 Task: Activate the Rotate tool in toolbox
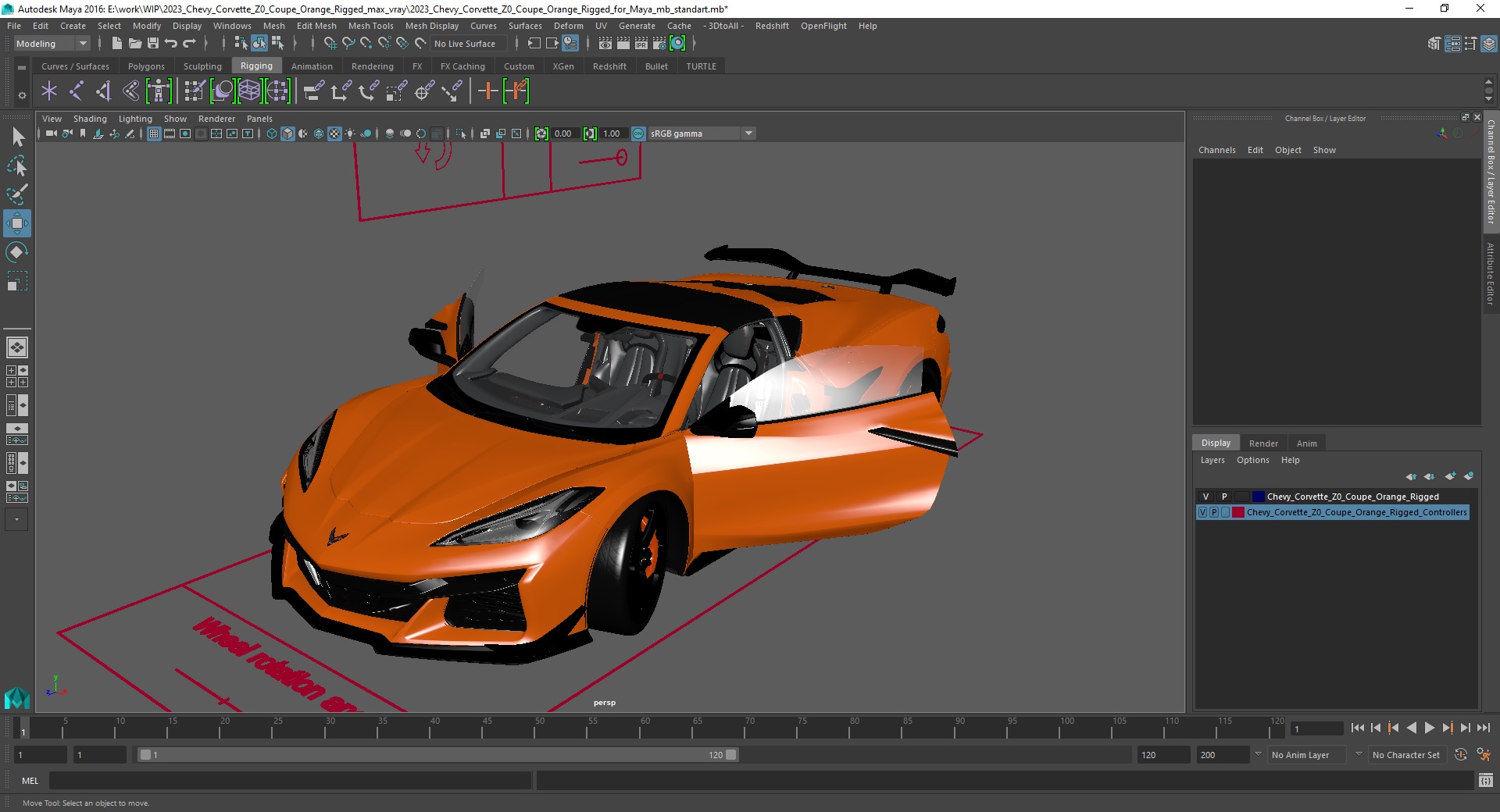point(17,252)
